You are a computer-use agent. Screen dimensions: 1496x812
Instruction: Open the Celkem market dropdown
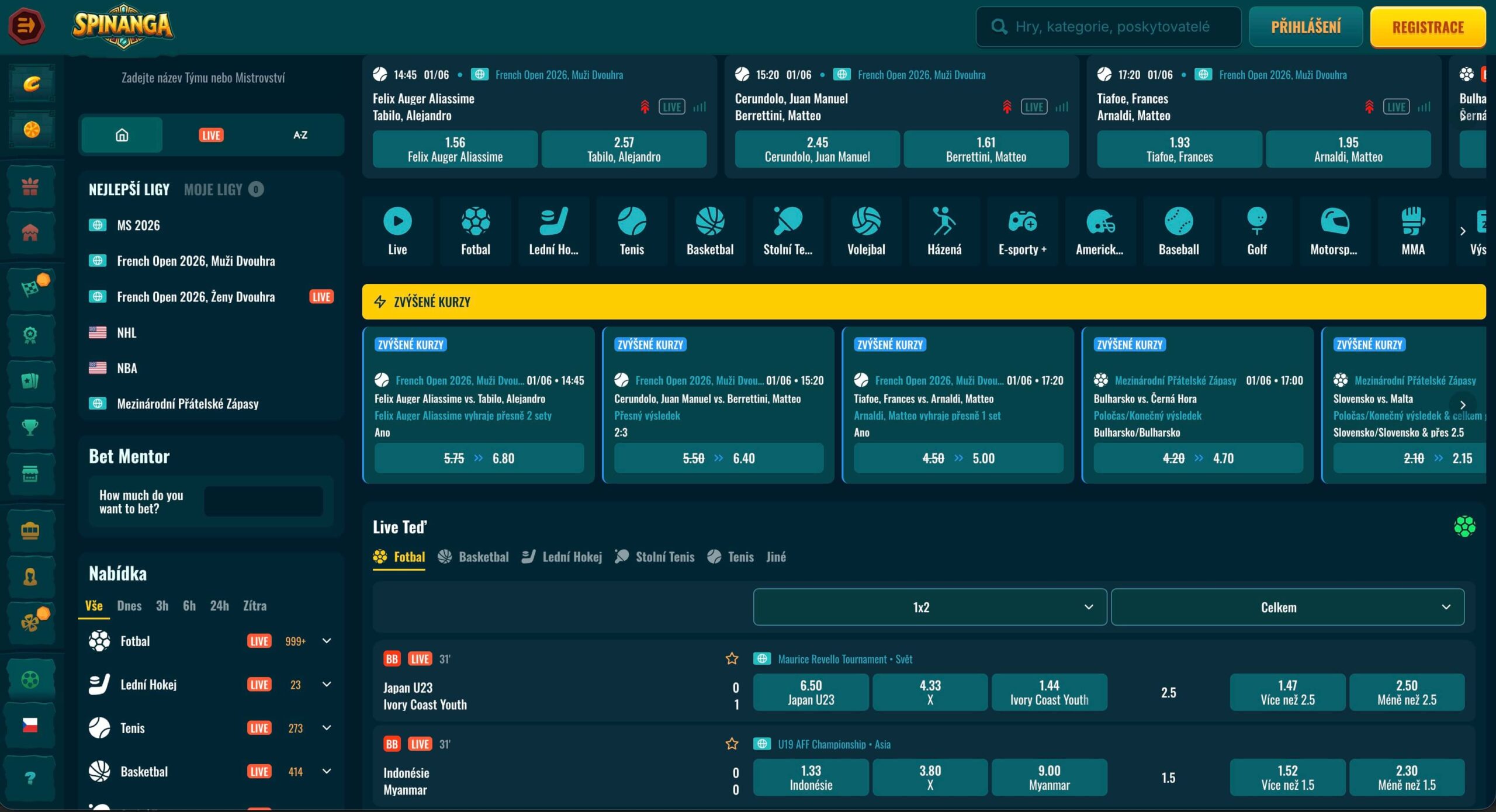tap(1287, 607)
